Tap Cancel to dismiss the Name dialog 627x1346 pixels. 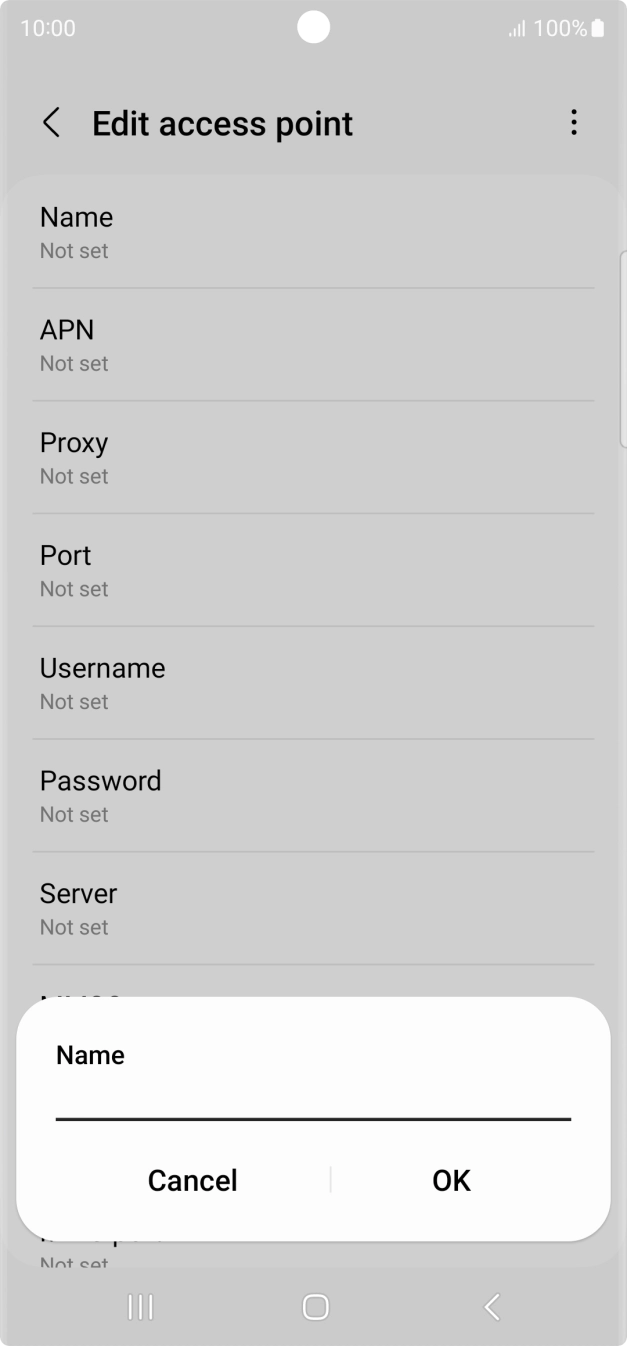click(x=192, y=1180)
